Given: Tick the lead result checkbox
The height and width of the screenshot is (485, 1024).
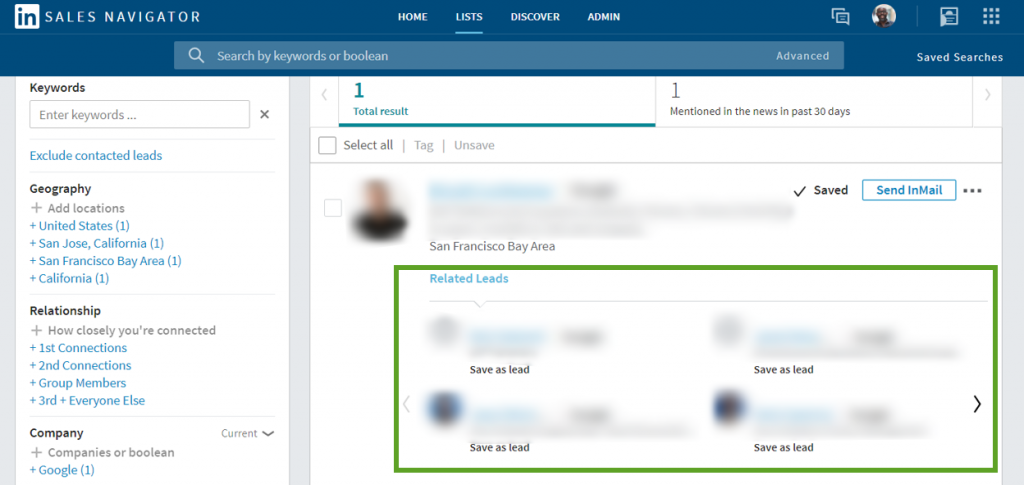Looking at the screenshot, I should [x=333, y=208].
